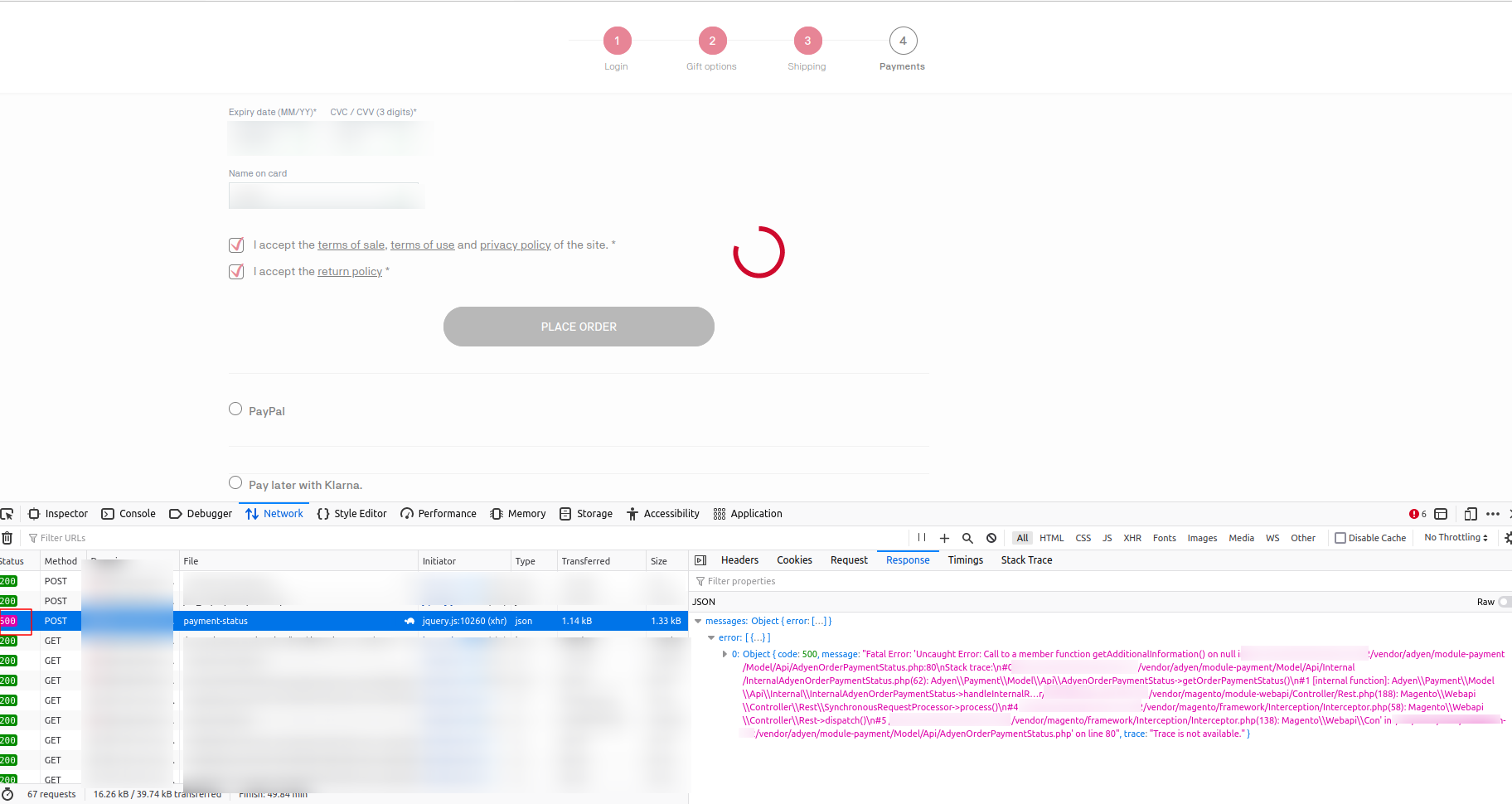The width and height of the screenshot is (1512, 804).
Task: Clear all network requests with trash icon
Action: [7, 537]
